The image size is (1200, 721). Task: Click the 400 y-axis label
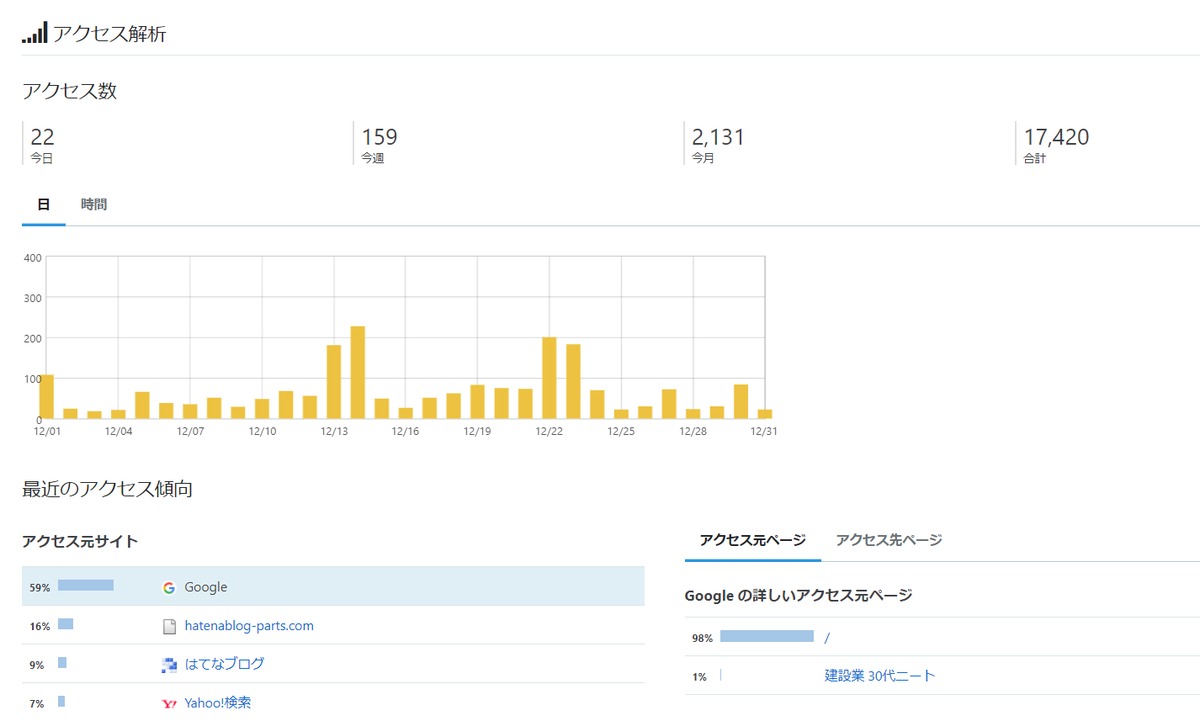tap(32, 258)
